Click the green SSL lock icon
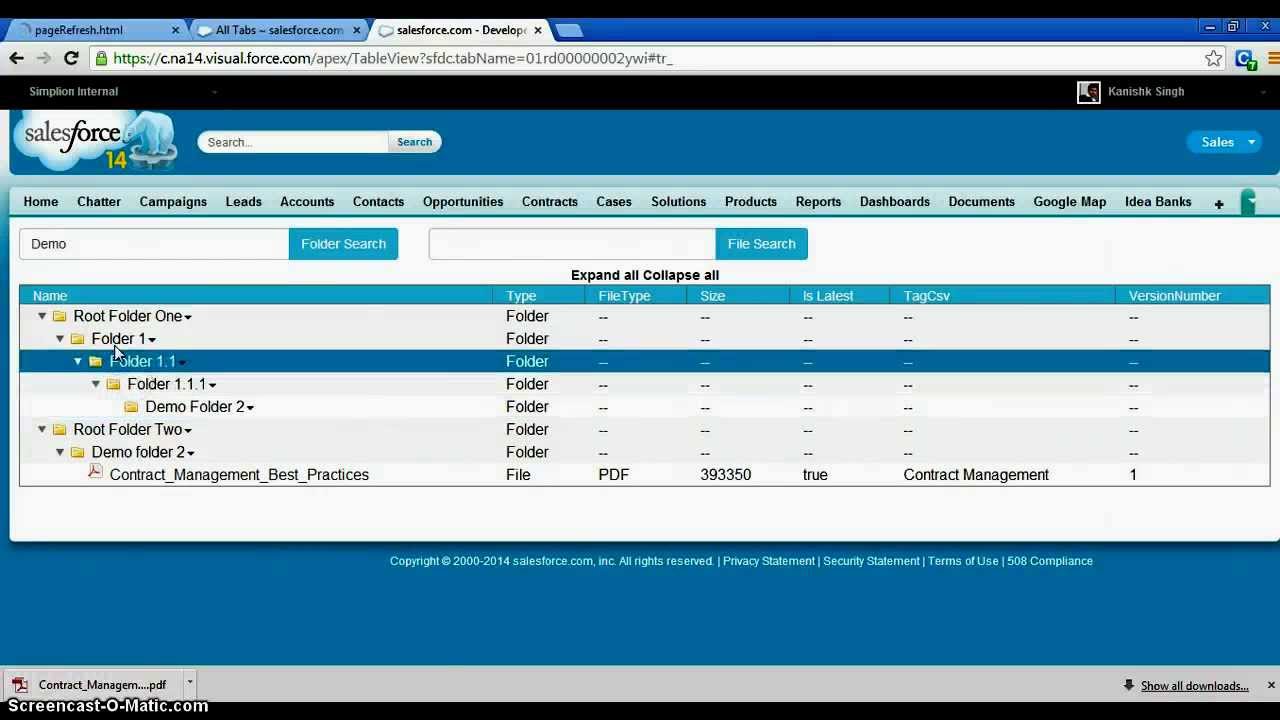Image resolution: width=1280 pixels, height=720 pixels. [x=101, y=58]
